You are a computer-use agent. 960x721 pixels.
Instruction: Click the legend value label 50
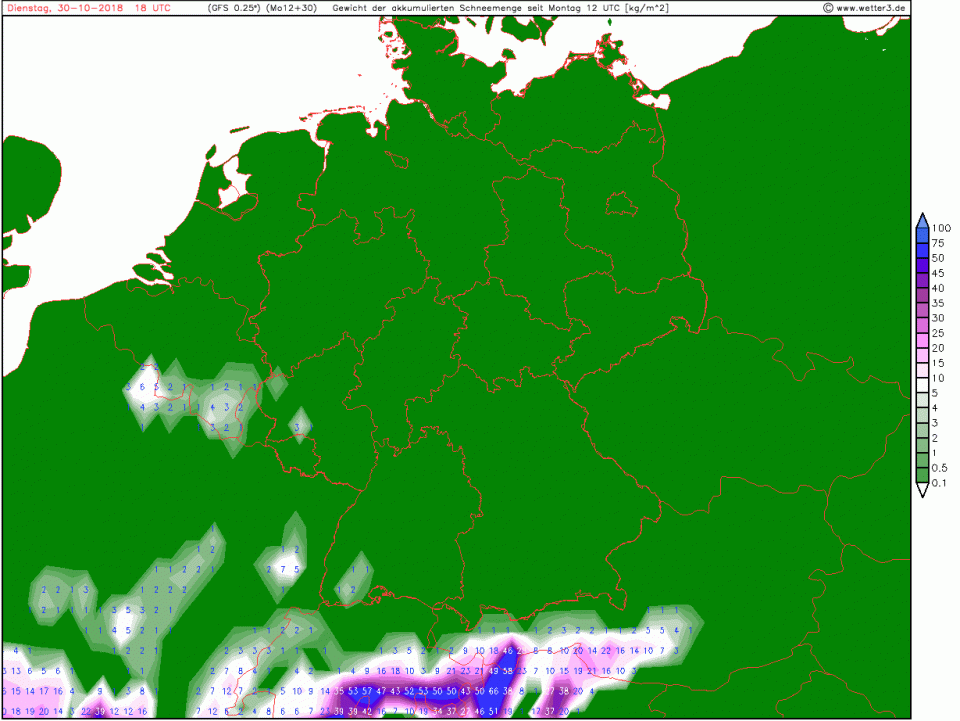click(937, 258)
